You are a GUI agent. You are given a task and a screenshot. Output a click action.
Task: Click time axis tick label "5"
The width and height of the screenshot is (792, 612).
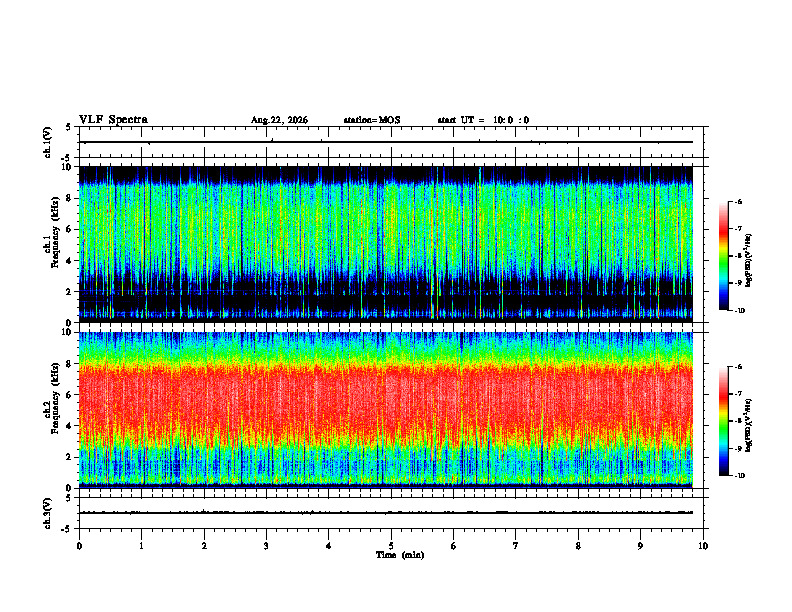[391, 546]
